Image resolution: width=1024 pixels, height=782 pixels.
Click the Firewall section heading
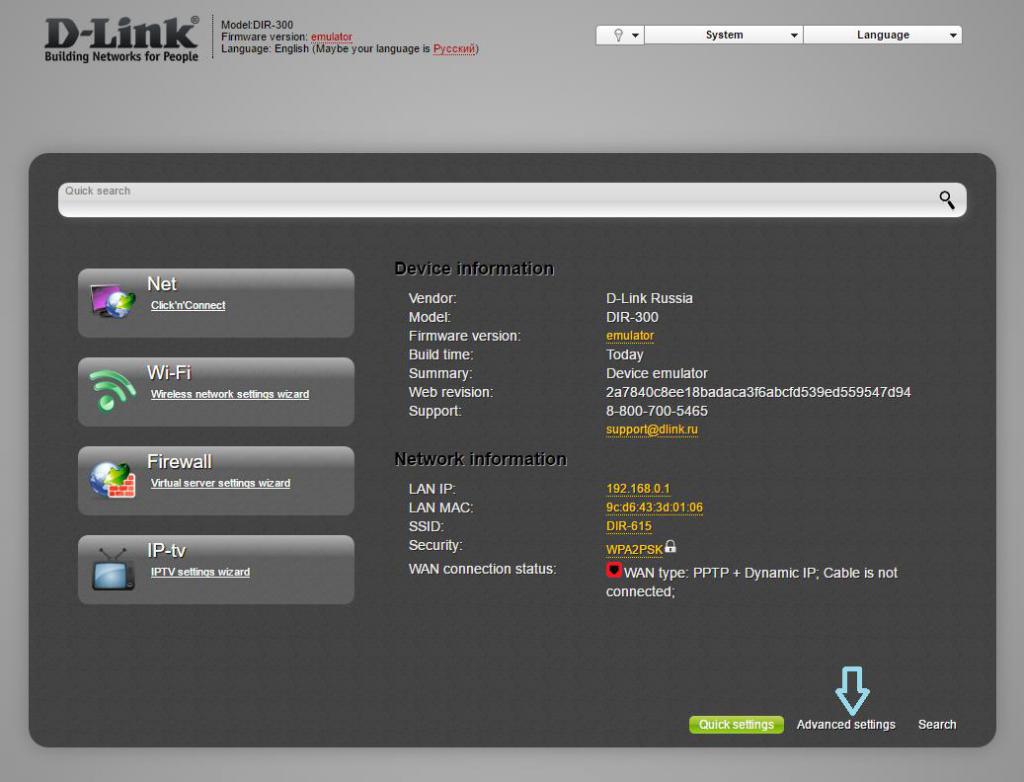tap(180, 461)
